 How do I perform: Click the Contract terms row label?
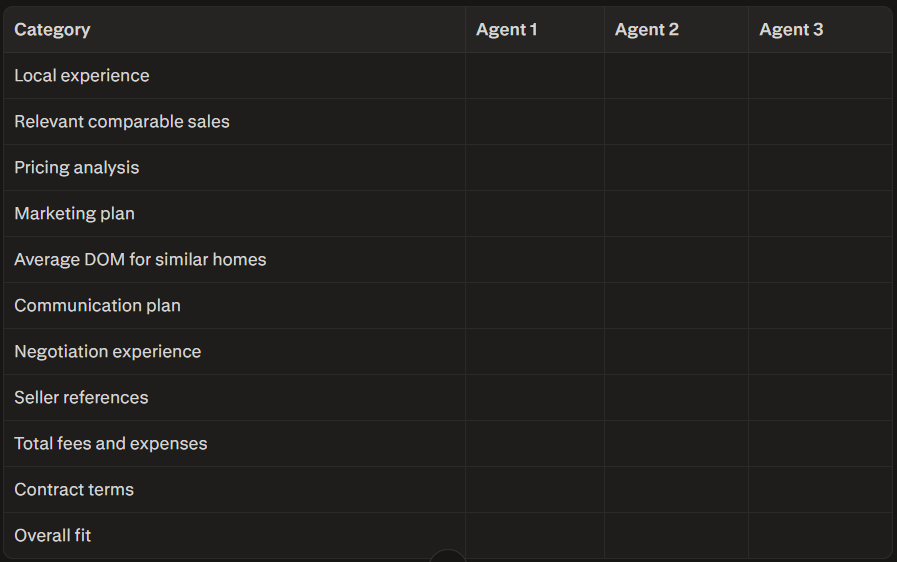tap(74, 489)
